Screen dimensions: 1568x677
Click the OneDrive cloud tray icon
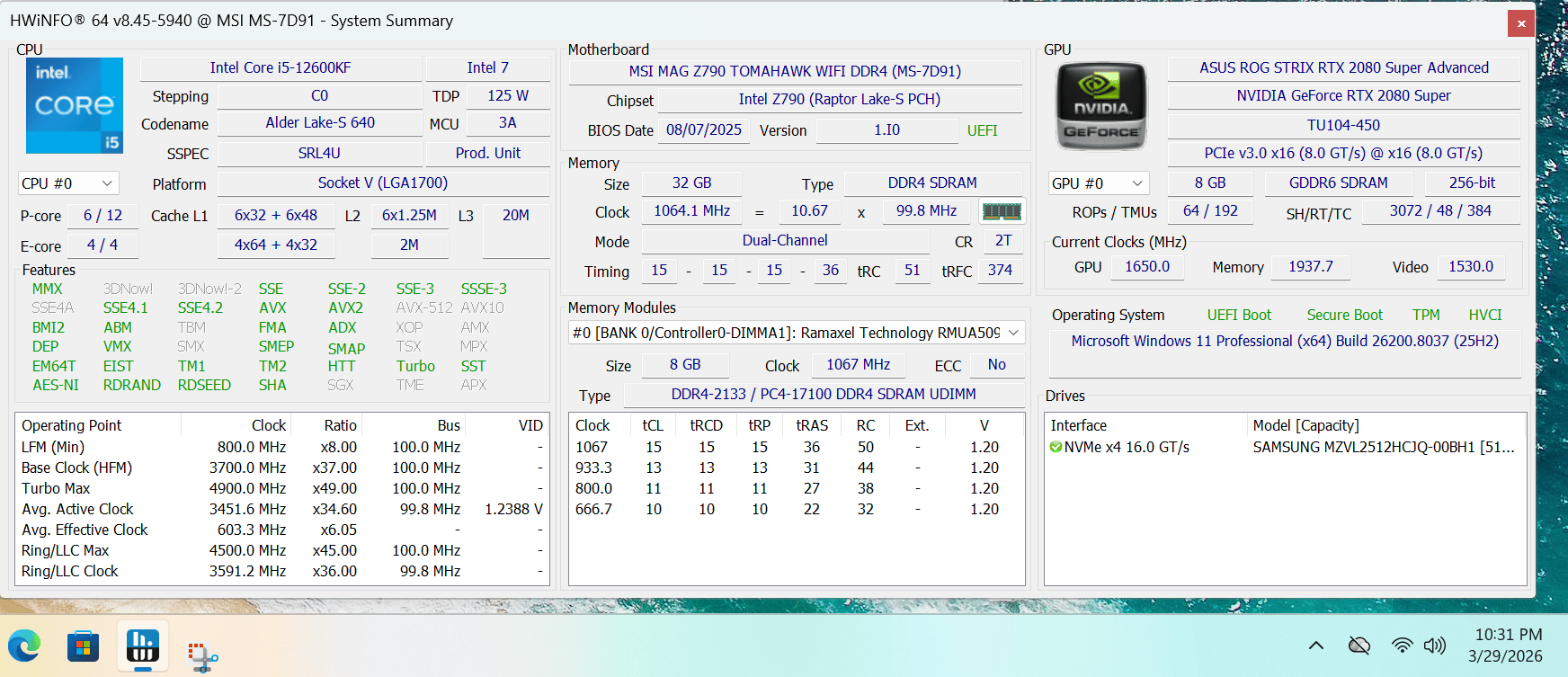click(1359, 645)
